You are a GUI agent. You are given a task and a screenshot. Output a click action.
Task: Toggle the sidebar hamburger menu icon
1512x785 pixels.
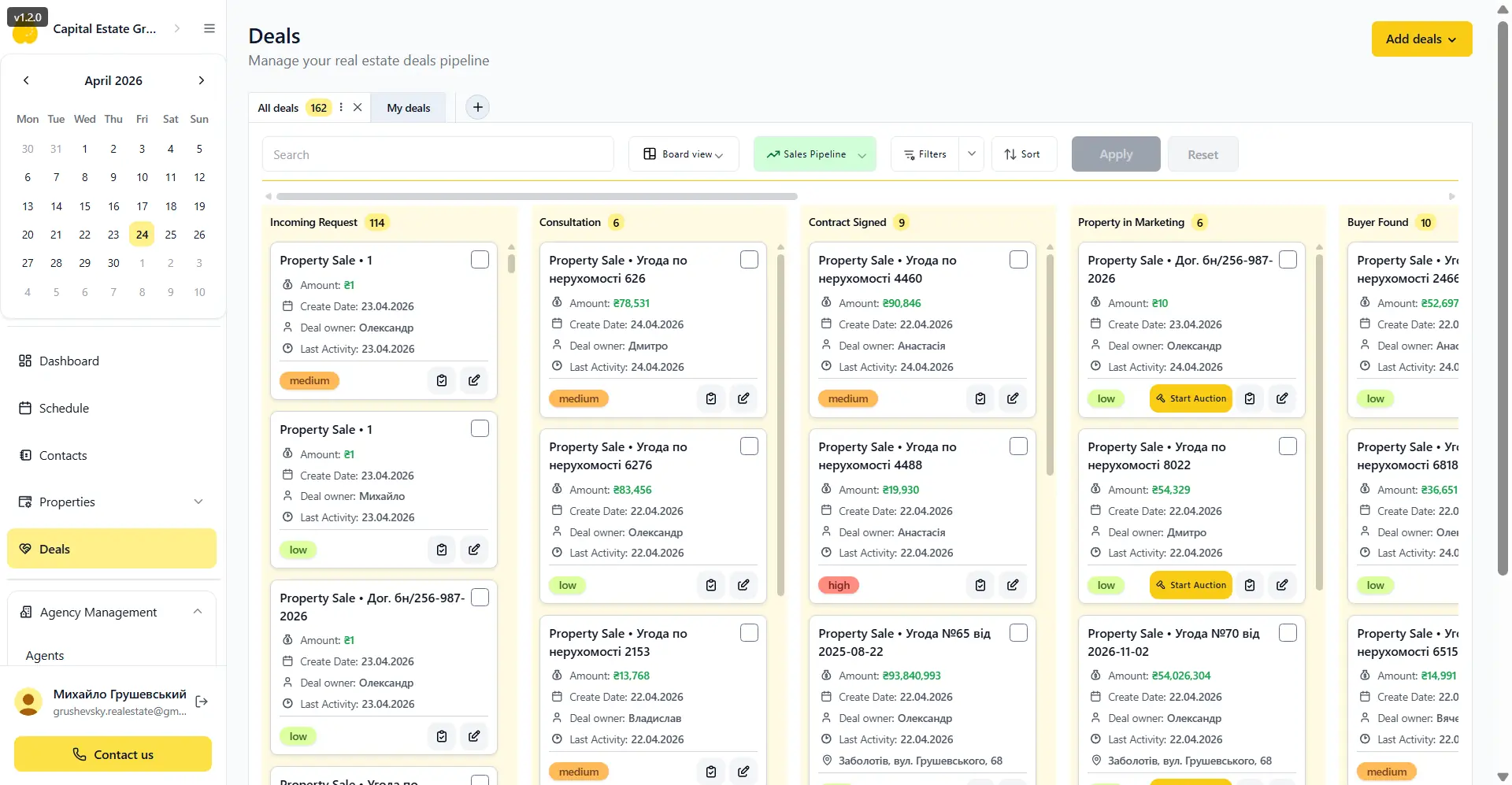[209, 28]
